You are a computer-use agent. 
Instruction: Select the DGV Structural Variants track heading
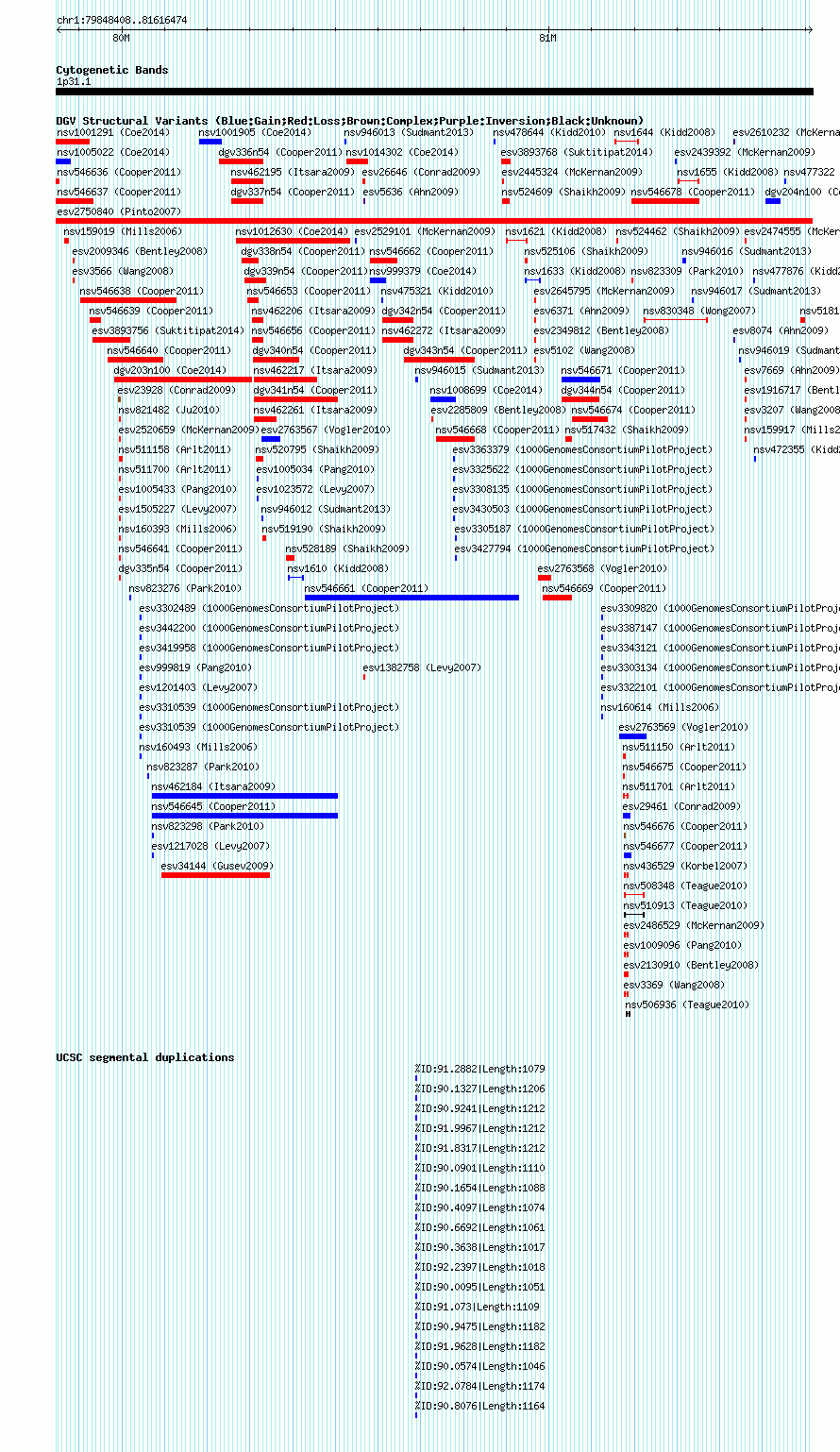coord(349,121)
